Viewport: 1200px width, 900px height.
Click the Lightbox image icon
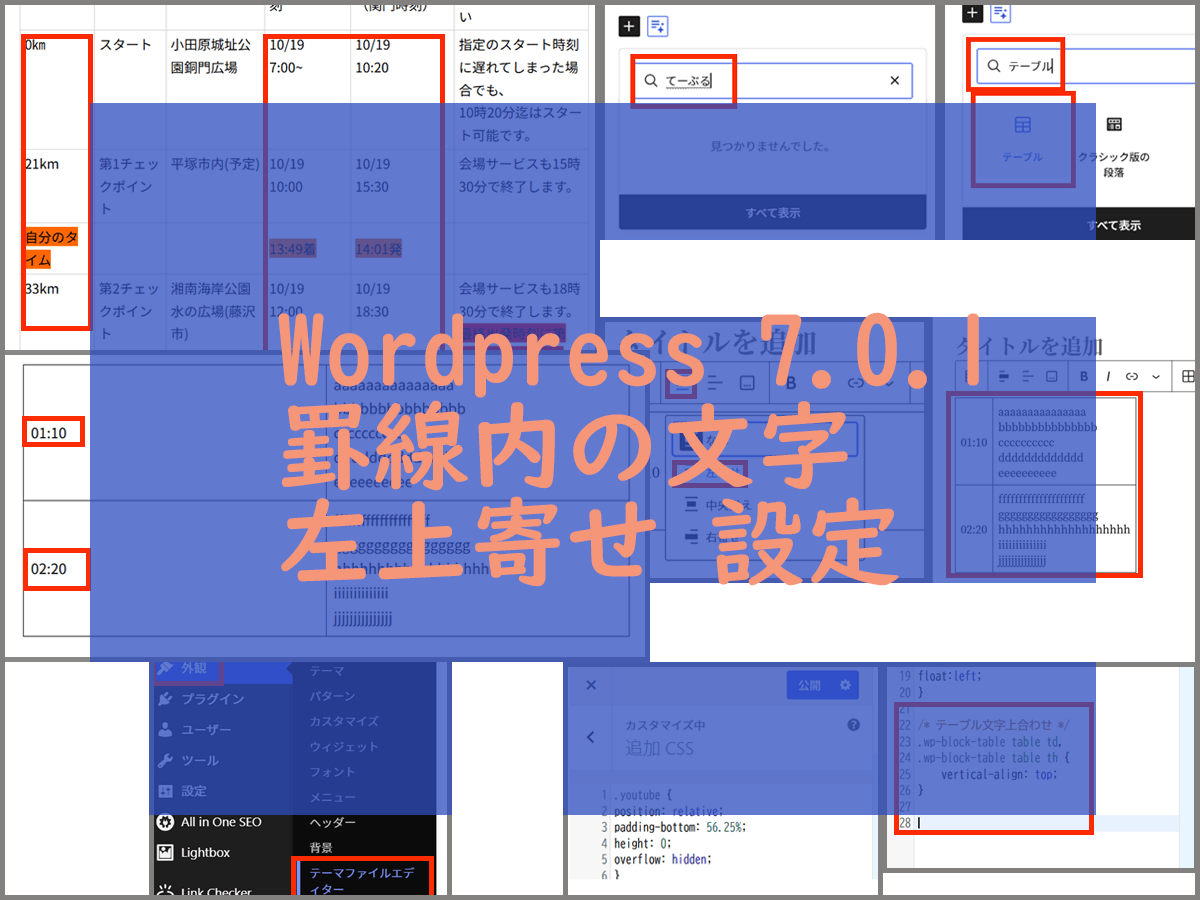[x=166, y=852]
